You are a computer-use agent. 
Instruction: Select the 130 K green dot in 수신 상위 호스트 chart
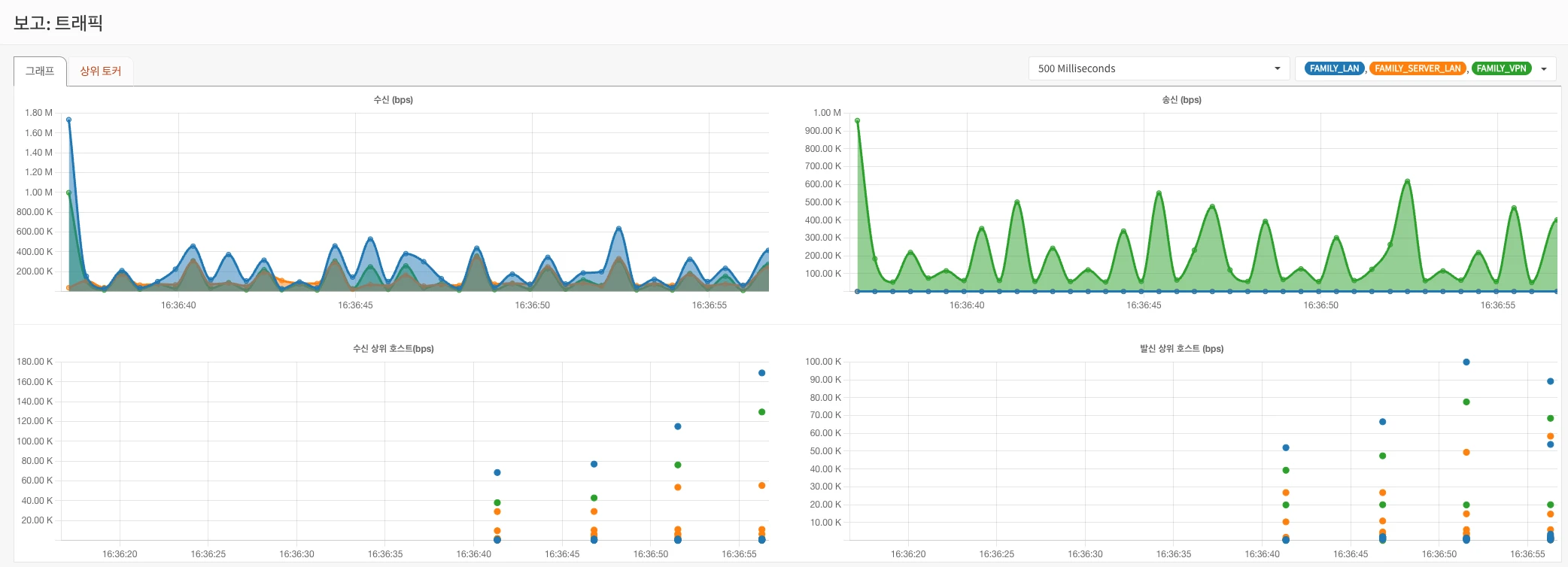point(761,412)
